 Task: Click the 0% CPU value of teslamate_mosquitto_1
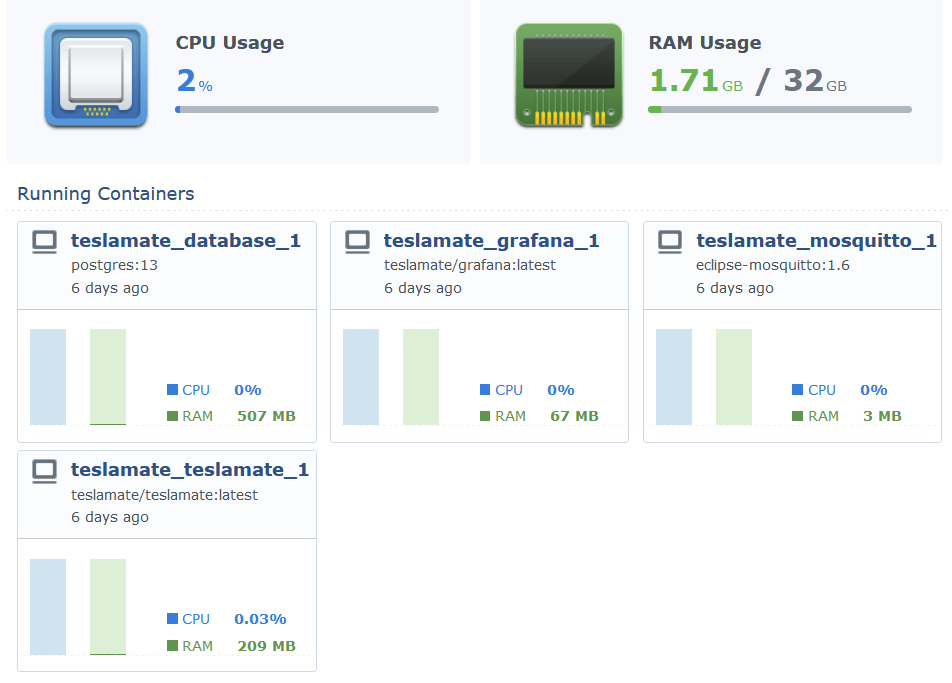click(x=873, y=390)
